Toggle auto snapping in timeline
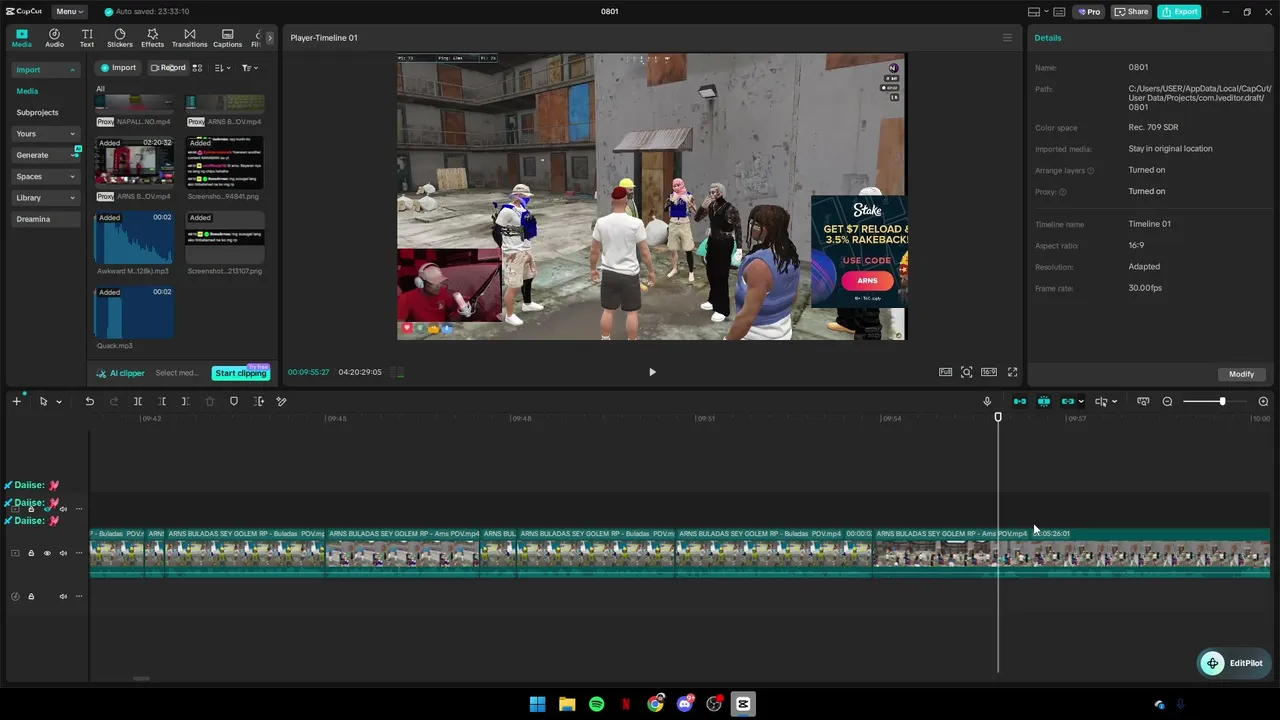Viewport: 1280px width, 720px height. (x=1044, y=401)
